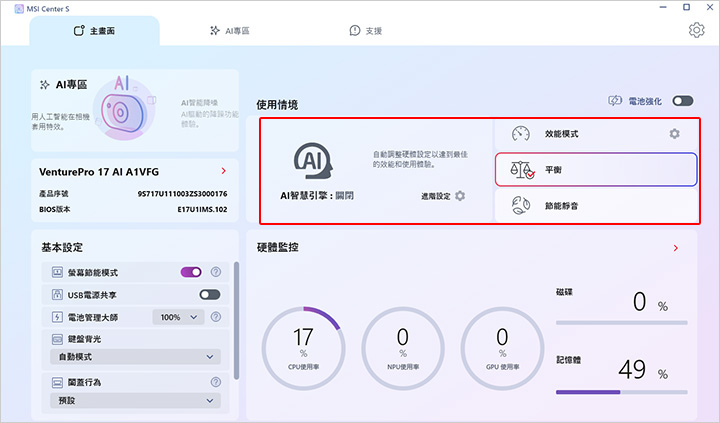Select 節能靜音 scenario
This screenshot has width=720, height=423.
[596, 206]
